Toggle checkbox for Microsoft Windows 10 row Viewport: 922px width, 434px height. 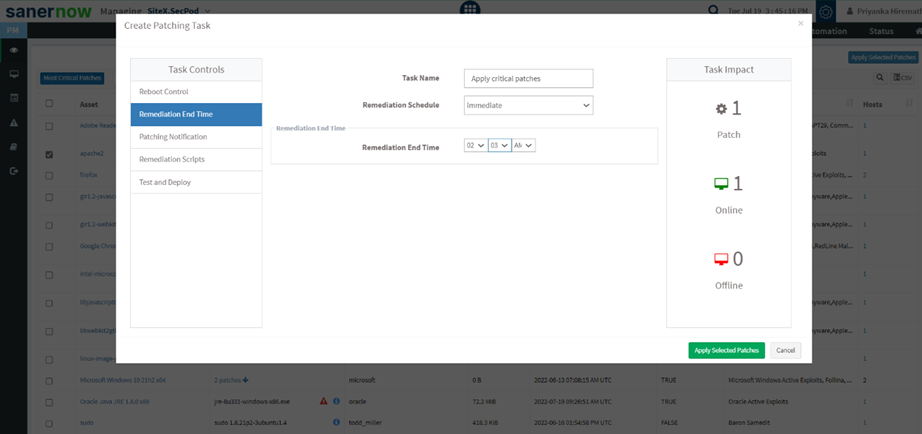49,380
